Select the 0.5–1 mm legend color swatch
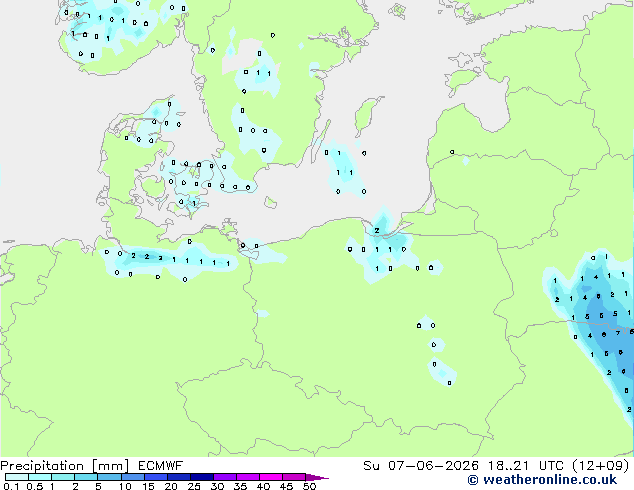634x490 pixels. [x=40, y=477]
